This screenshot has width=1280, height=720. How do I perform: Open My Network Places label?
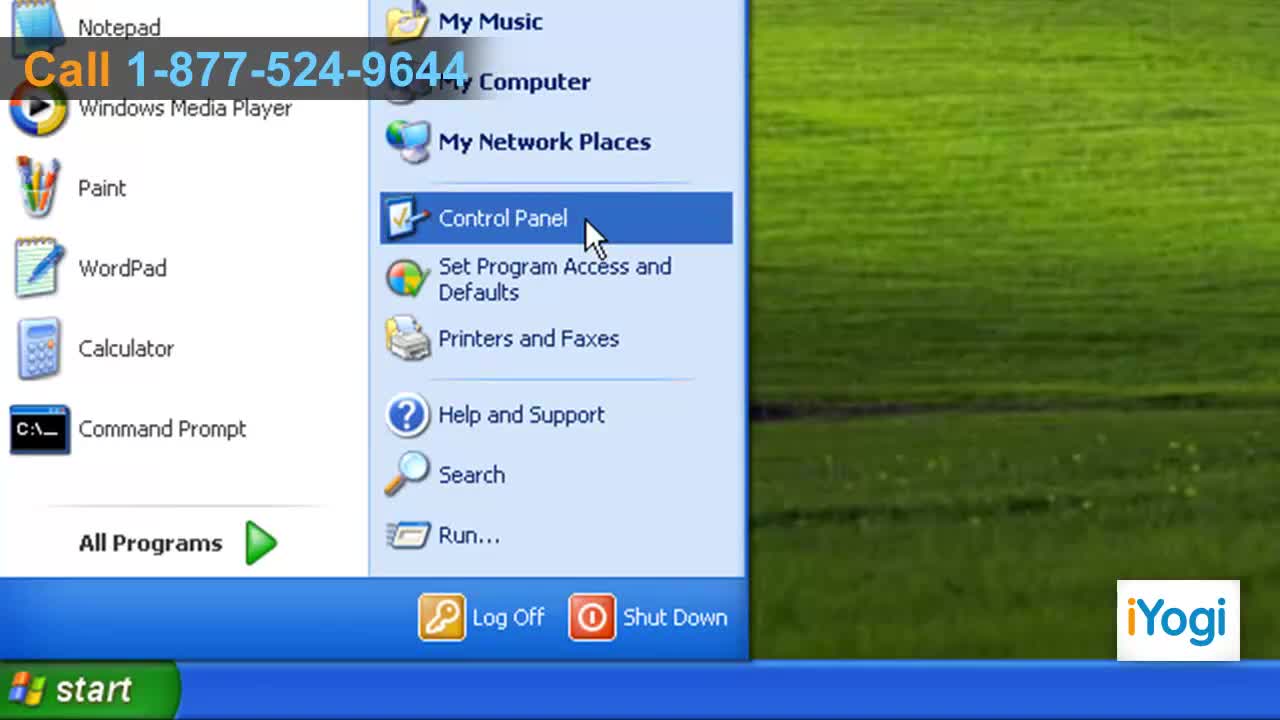[544, 142]
